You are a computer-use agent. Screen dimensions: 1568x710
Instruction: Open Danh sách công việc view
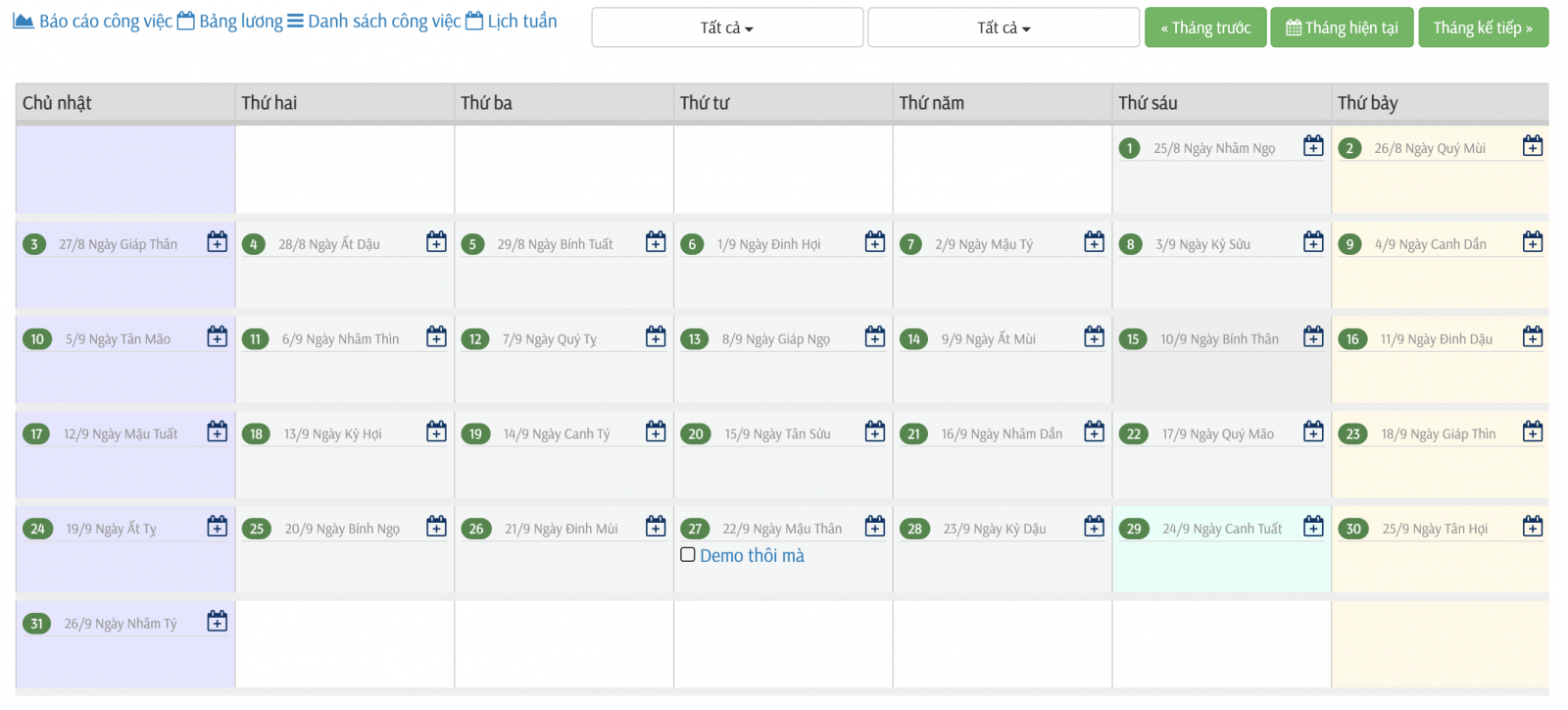click(373, 21)
